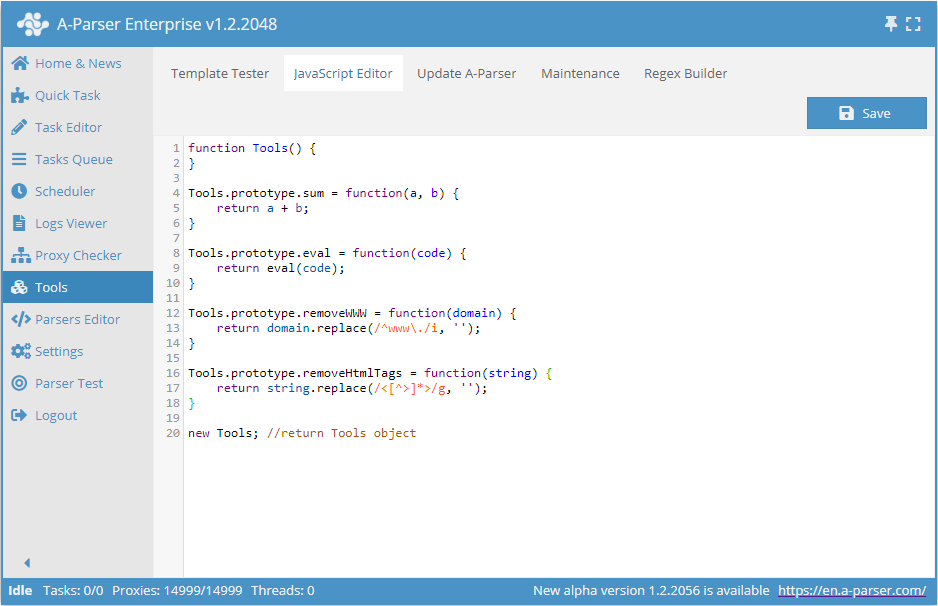Click the Scheduler clock icon
938x606 pixels.
pyautogui.click(x=20, y=191)
